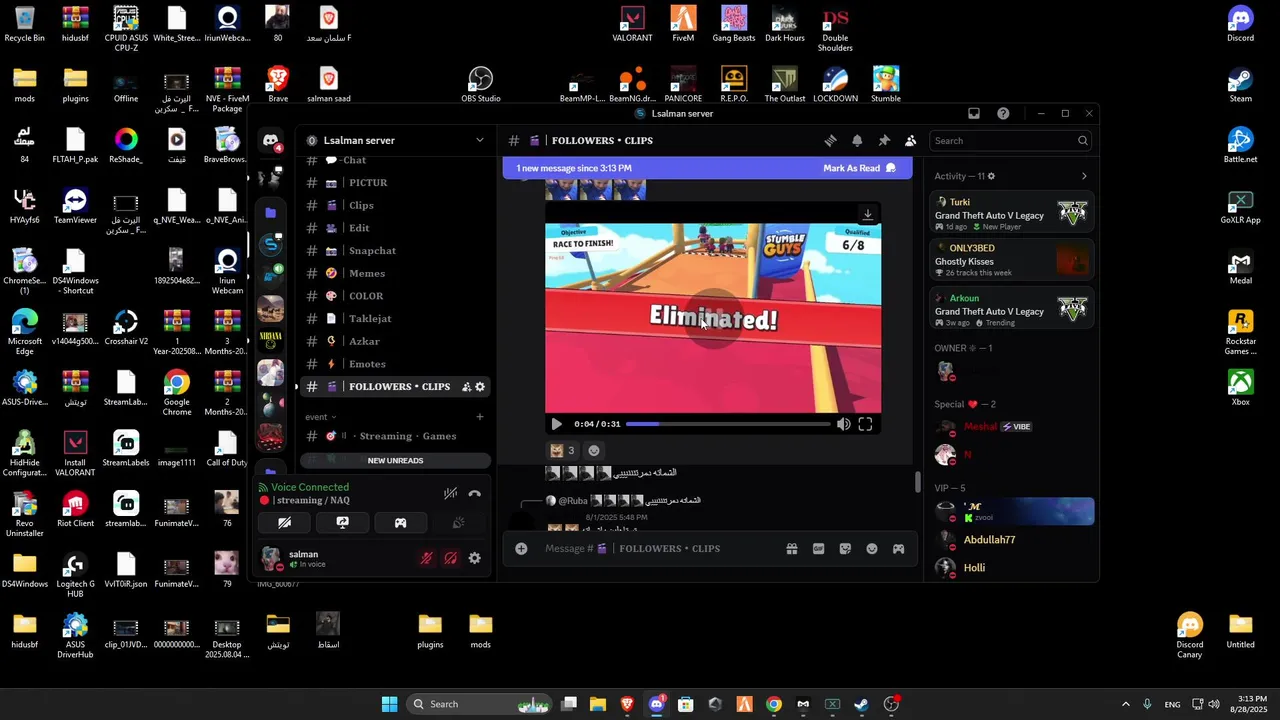Open Discord taskbar icon
The width and height of the screenshot is (1280, 720).
coord(657,704)
